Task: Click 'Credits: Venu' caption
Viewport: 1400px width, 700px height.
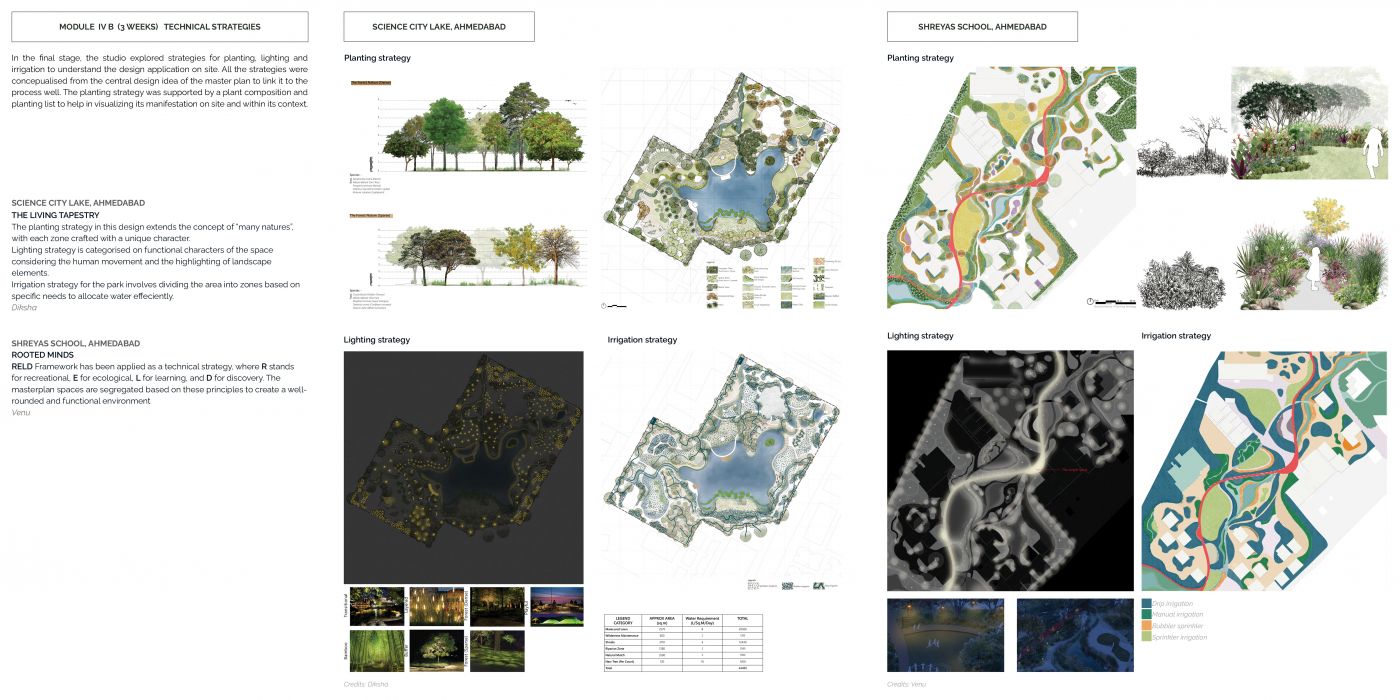Action: pyautogui.click(x=907, y=684)
